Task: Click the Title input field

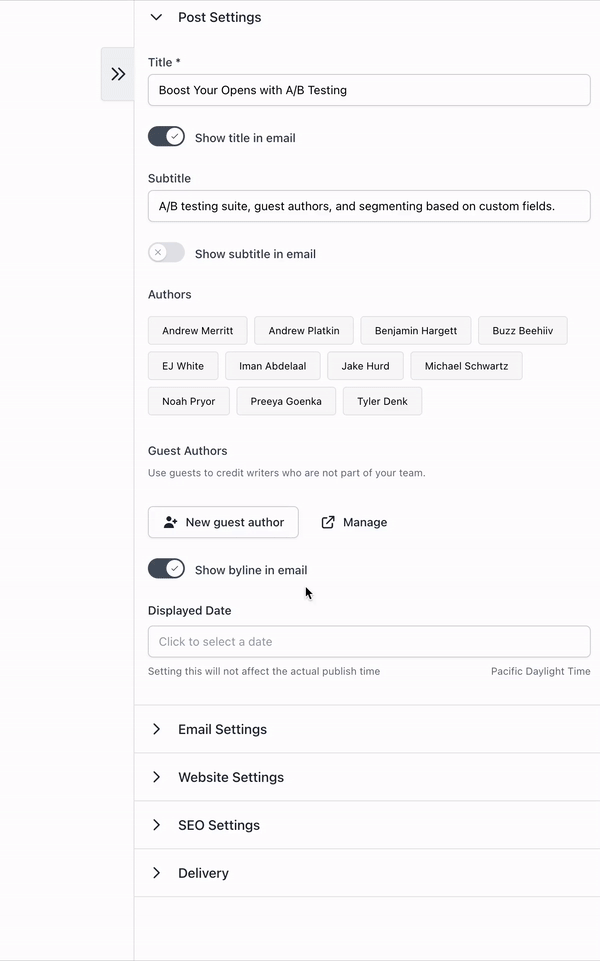Action: pos(369,90)
